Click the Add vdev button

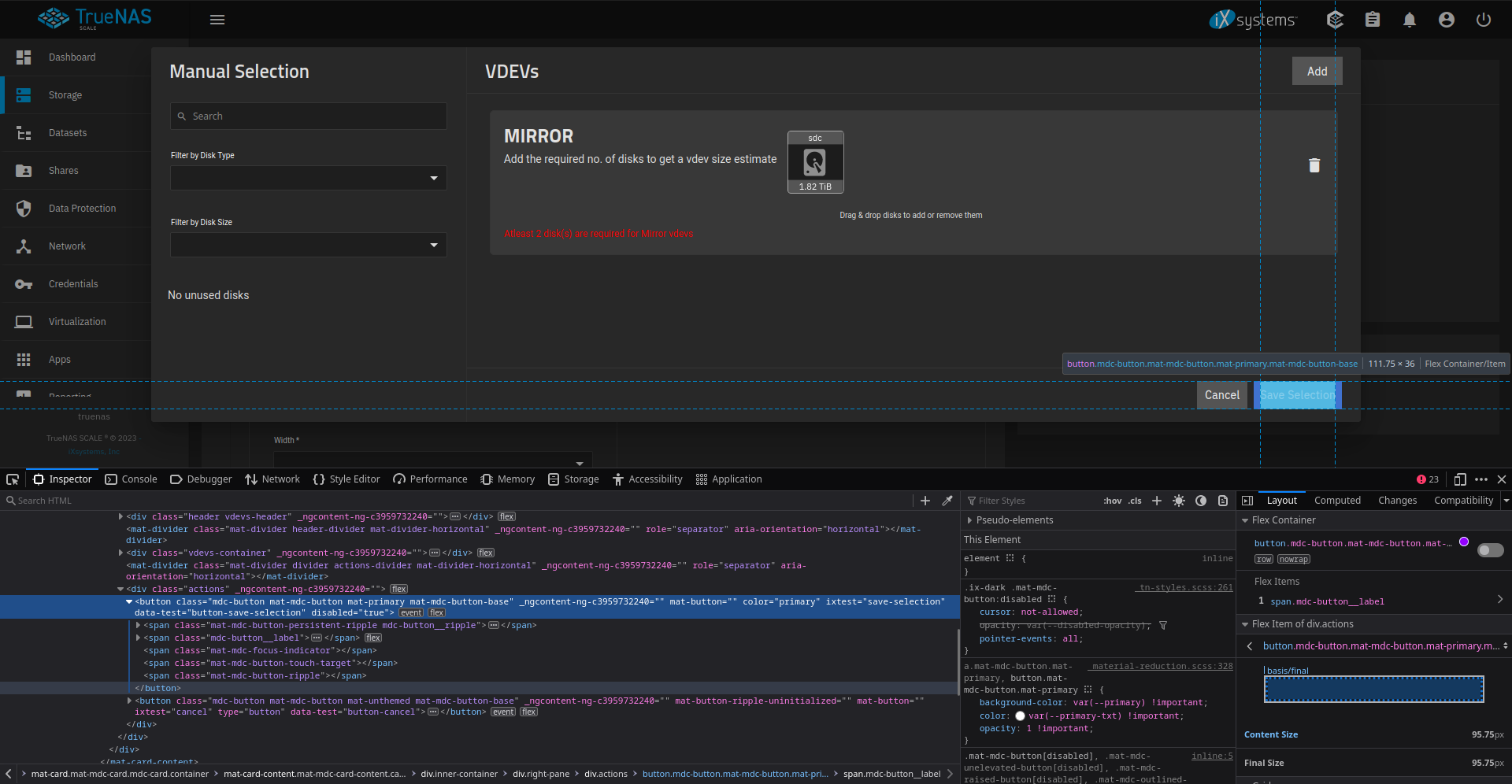coord(1317,71)
